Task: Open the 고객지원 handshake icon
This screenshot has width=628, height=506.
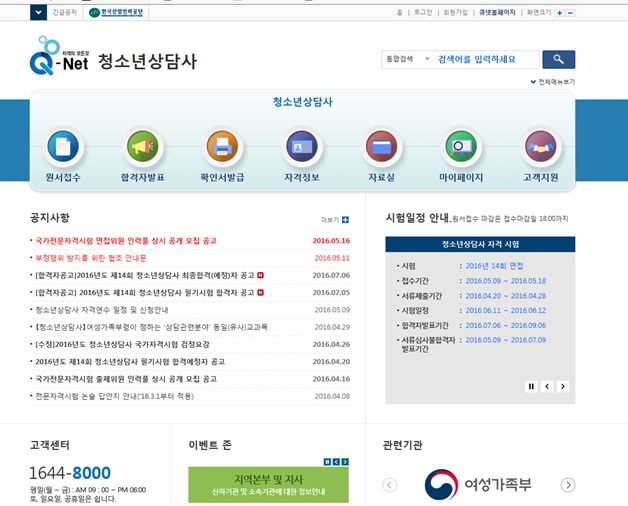Action: click(x=541, y=146)
